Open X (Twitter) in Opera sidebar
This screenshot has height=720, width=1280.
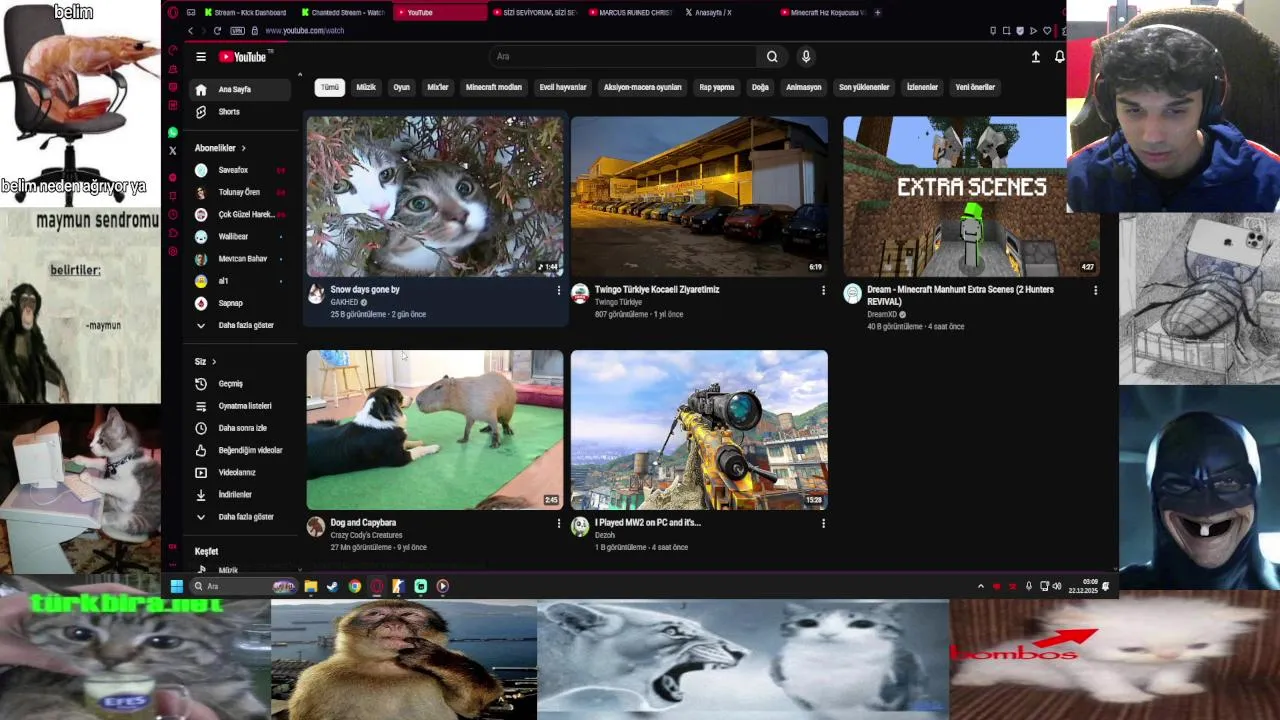coord(173,151)
